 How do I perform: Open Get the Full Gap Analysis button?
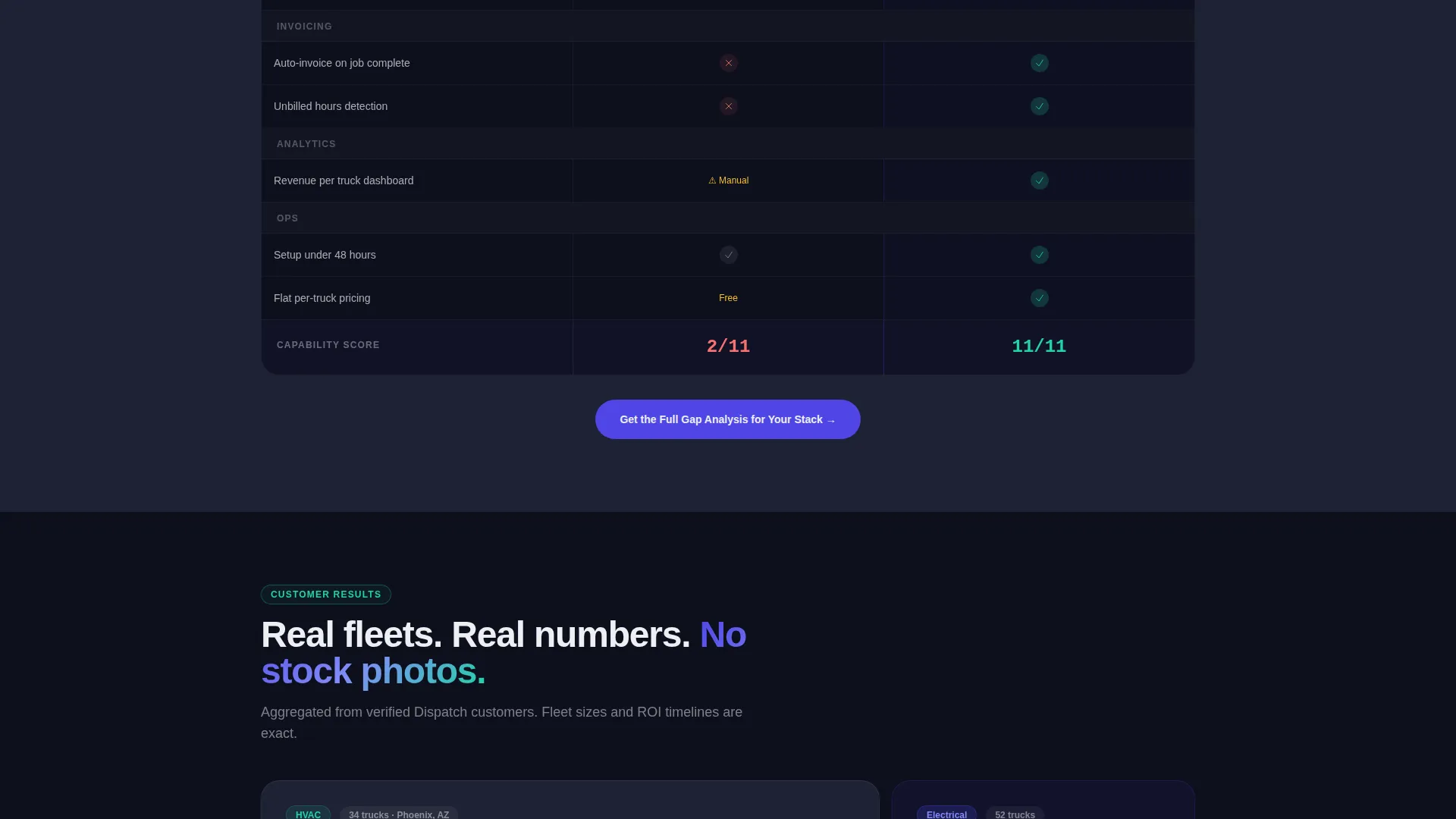728,419
